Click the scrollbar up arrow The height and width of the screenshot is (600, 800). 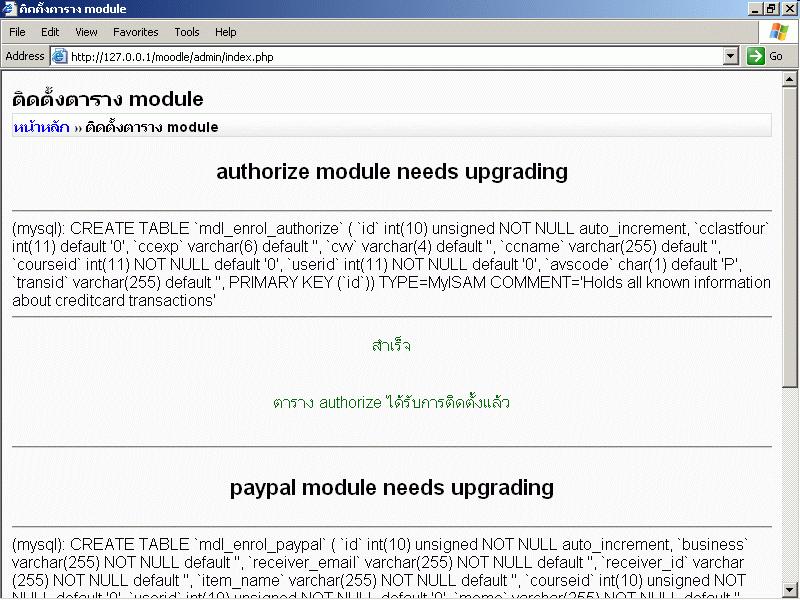[790, 79]
